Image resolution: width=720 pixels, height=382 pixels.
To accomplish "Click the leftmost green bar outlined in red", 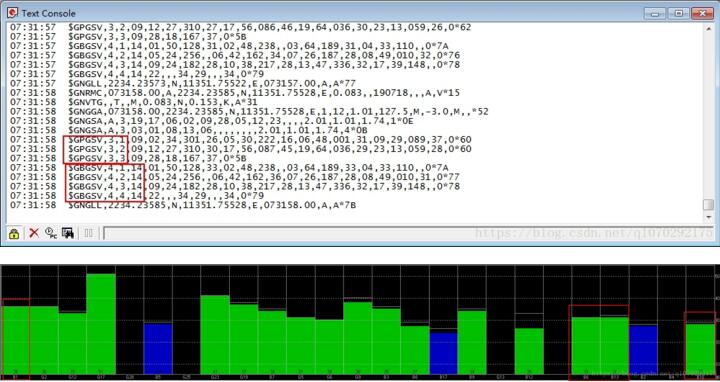I will tap(15, 340).
